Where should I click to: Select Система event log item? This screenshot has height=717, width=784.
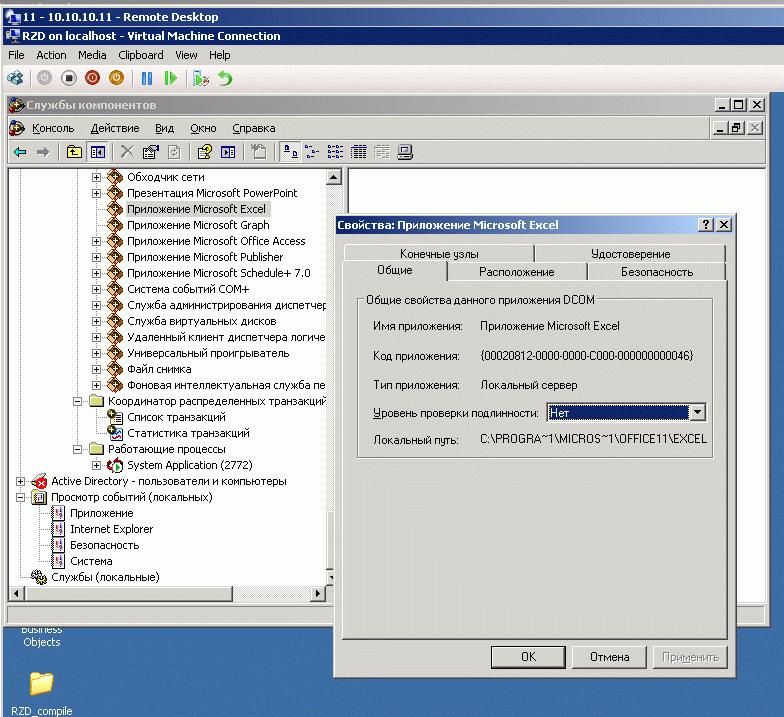click(x=91, y=561)
